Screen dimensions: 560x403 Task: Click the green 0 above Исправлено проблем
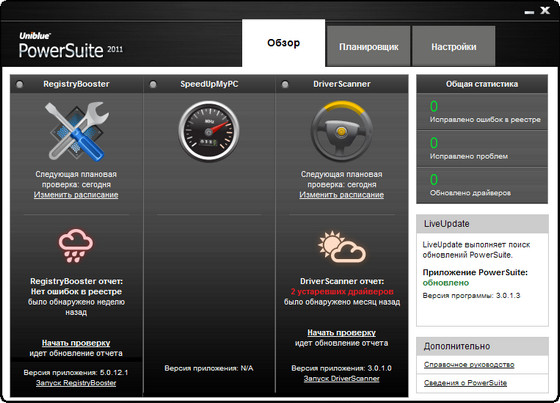coord(434,143)
